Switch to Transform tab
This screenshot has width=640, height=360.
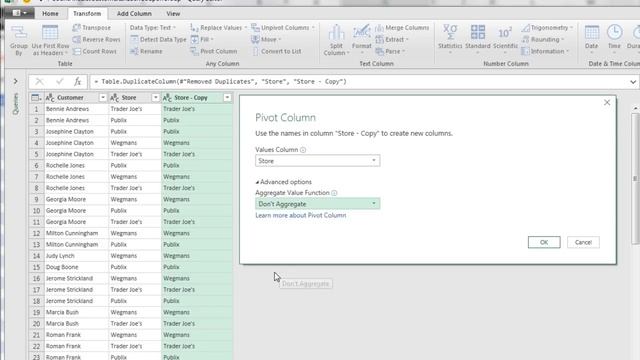[x=87, y=13]
